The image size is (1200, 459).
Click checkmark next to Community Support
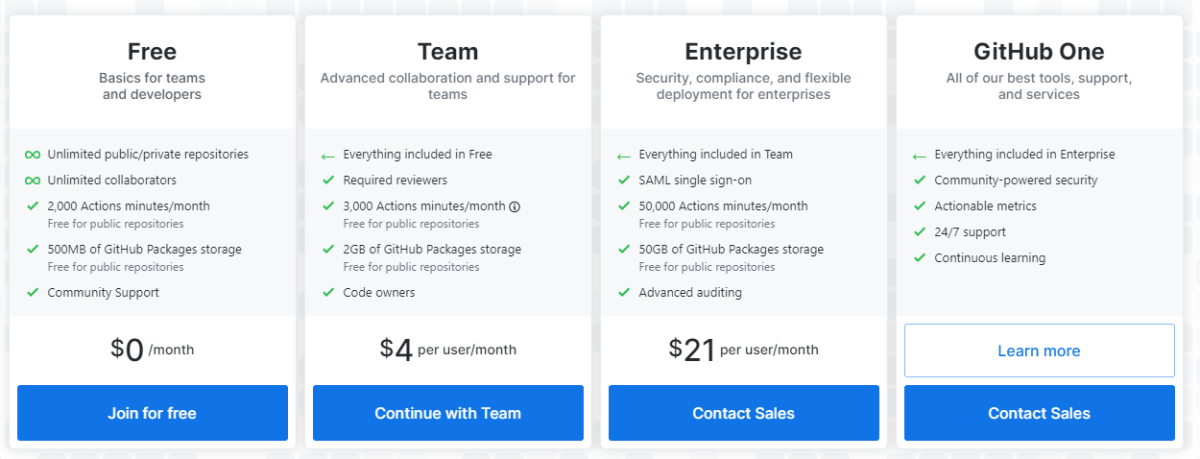click(33, 293)
